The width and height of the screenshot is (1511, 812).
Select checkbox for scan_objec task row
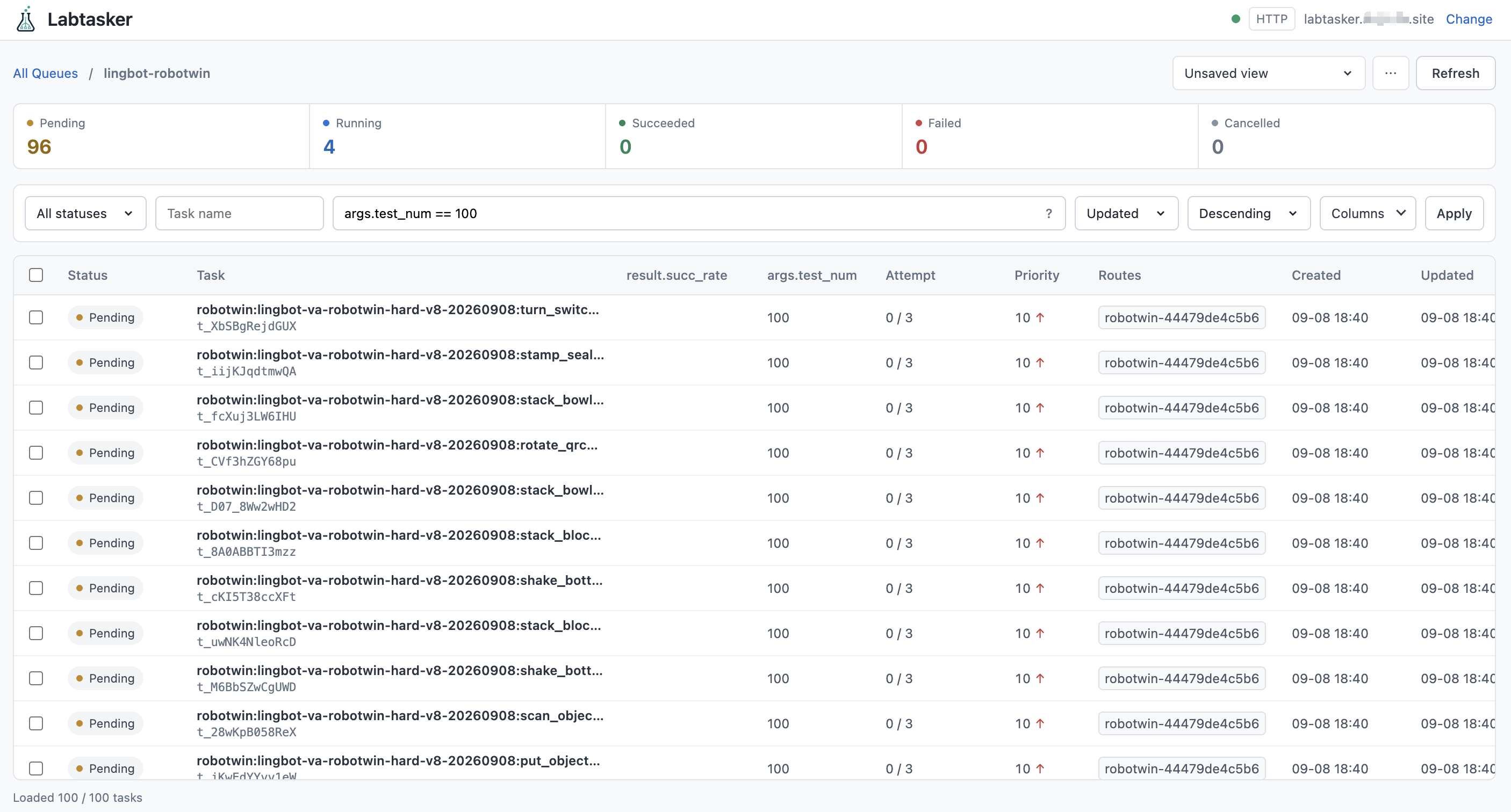37,723
